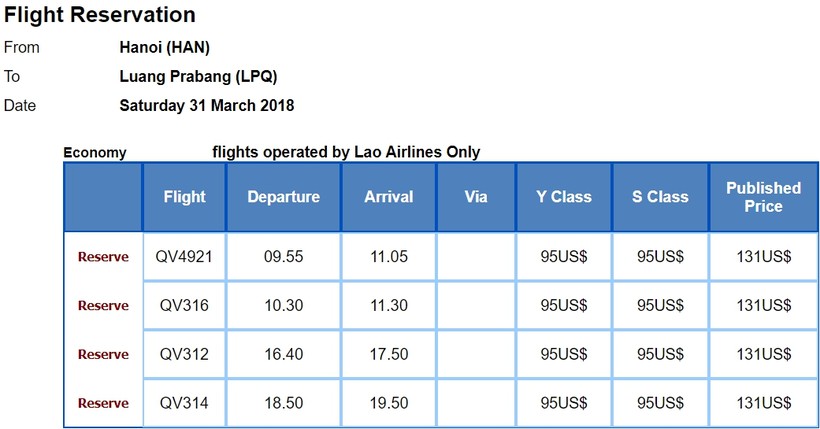Select the 17.50 arrival time cell
Screen dimensions: 820x429
tap(388, 355)
